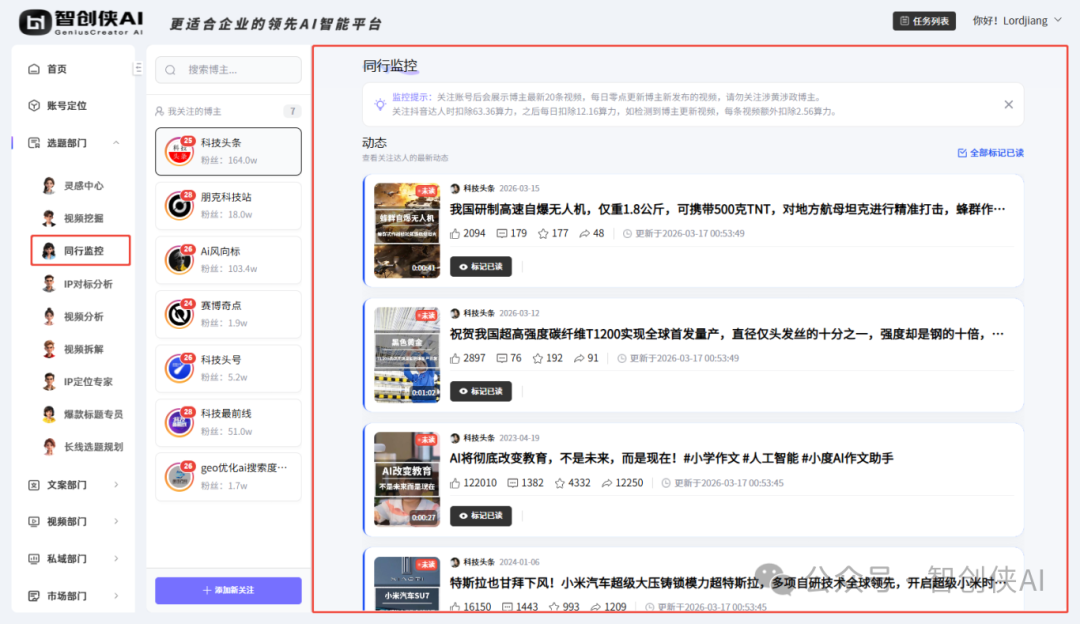Select blogger 赛博奇点
Viewport: 1080px width, 624px height.
[x=228, y=313]
